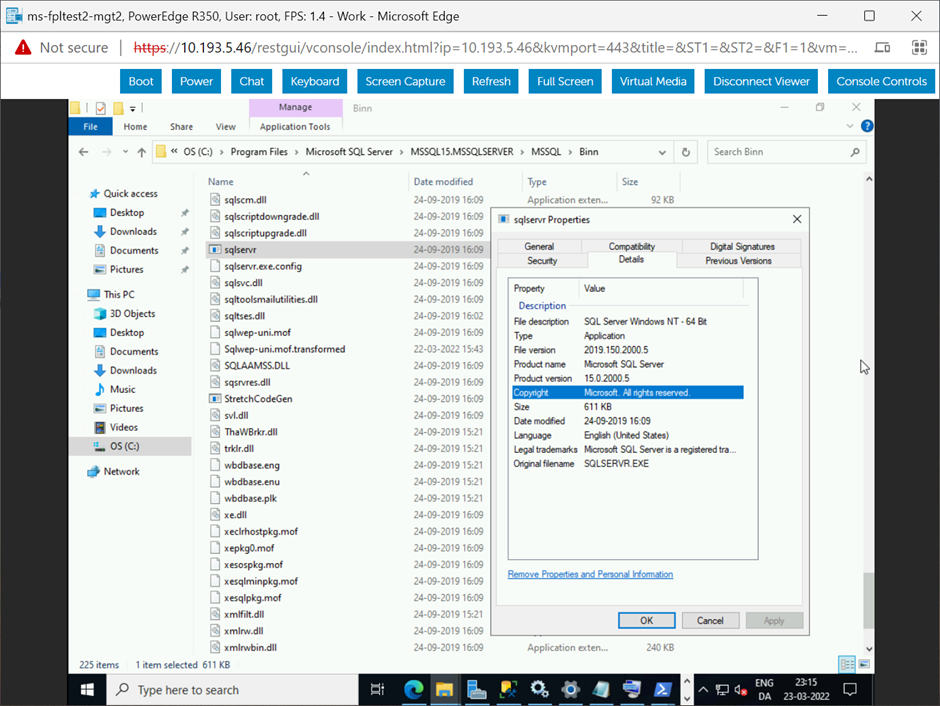This screenshot has height=706, width=940.
Task: Click OK in sqlservr Properties
Action: (x=646, y=620)
